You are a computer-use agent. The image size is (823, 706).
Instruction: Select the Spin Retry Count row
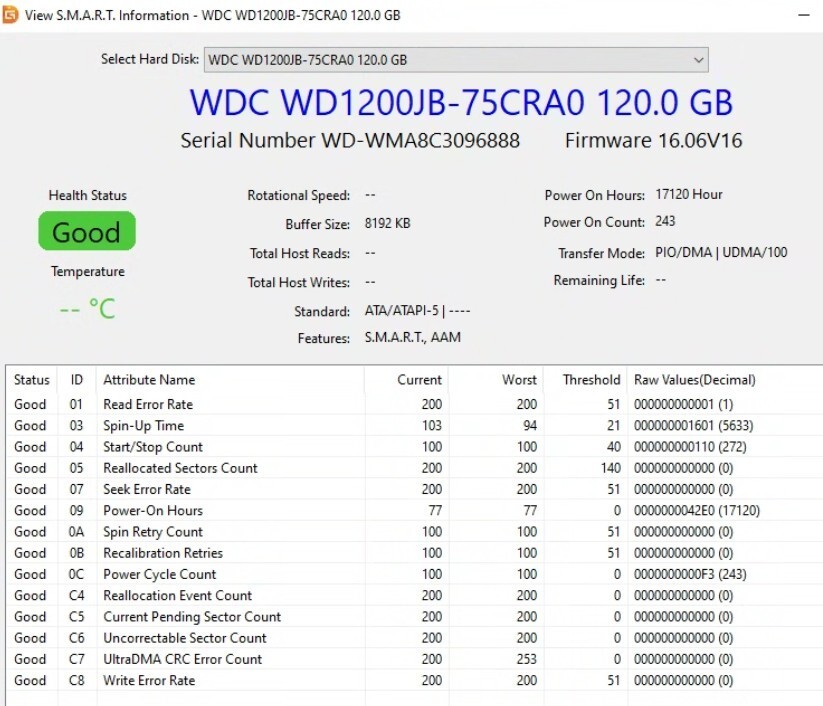(414, 532)
